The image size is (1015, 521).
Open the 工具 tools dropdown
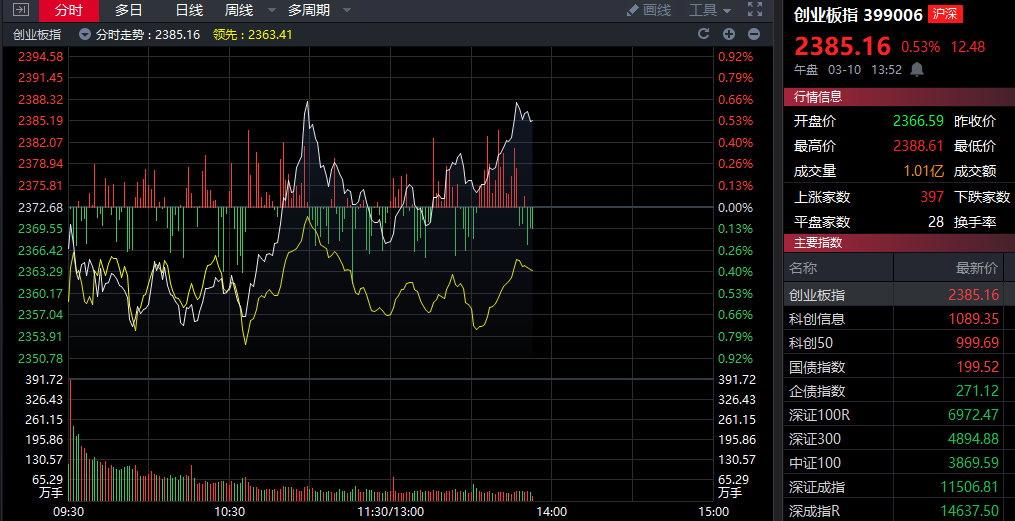(709, 10)
